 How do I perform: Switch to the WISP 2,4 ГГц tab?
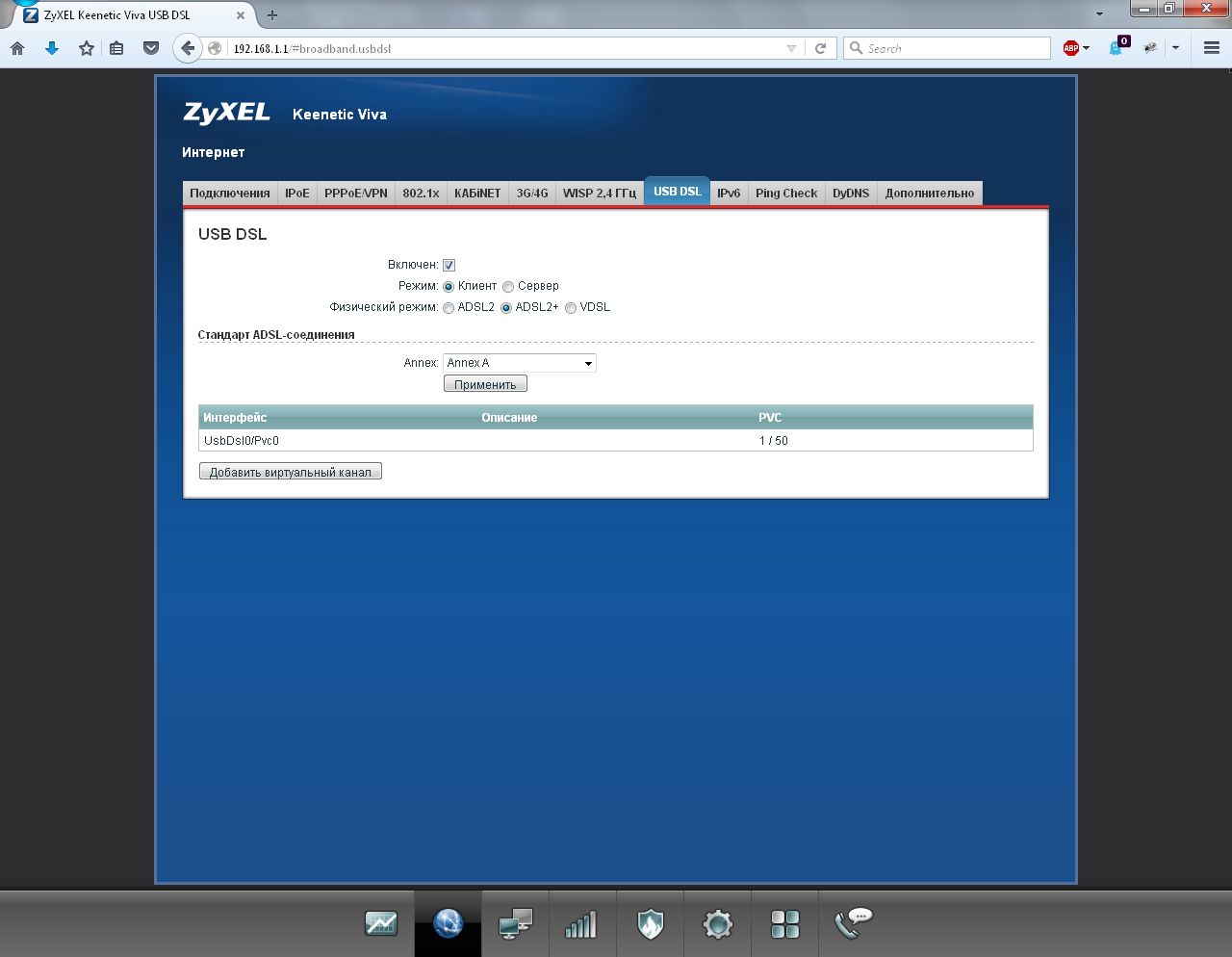600,194
